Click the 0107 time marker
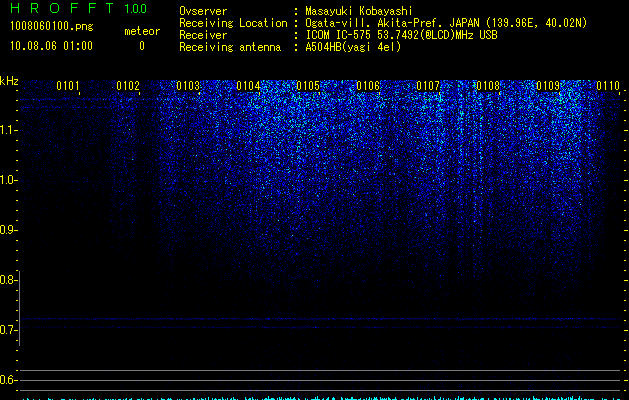The height and width of the screenshot is (400, 629). pos(428,85)
